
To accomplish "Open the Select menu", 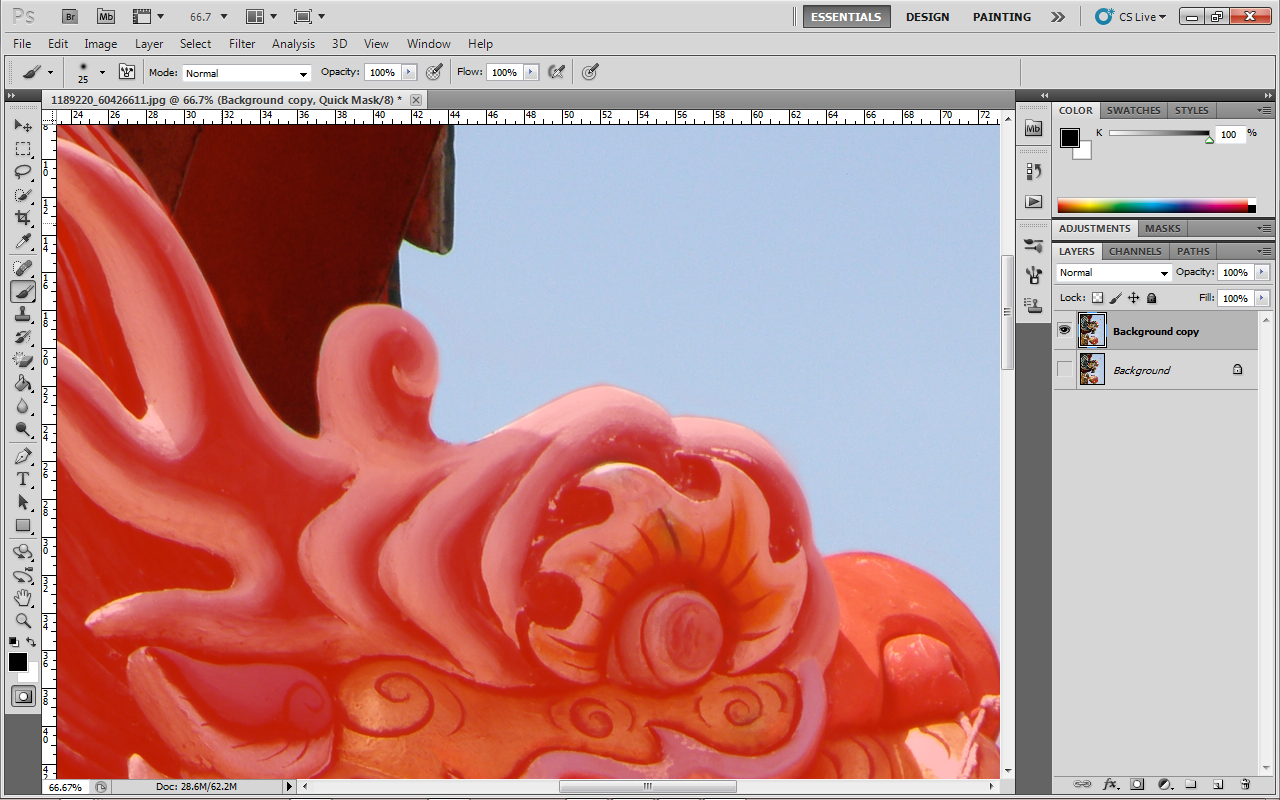I will (x=196, y=44).
